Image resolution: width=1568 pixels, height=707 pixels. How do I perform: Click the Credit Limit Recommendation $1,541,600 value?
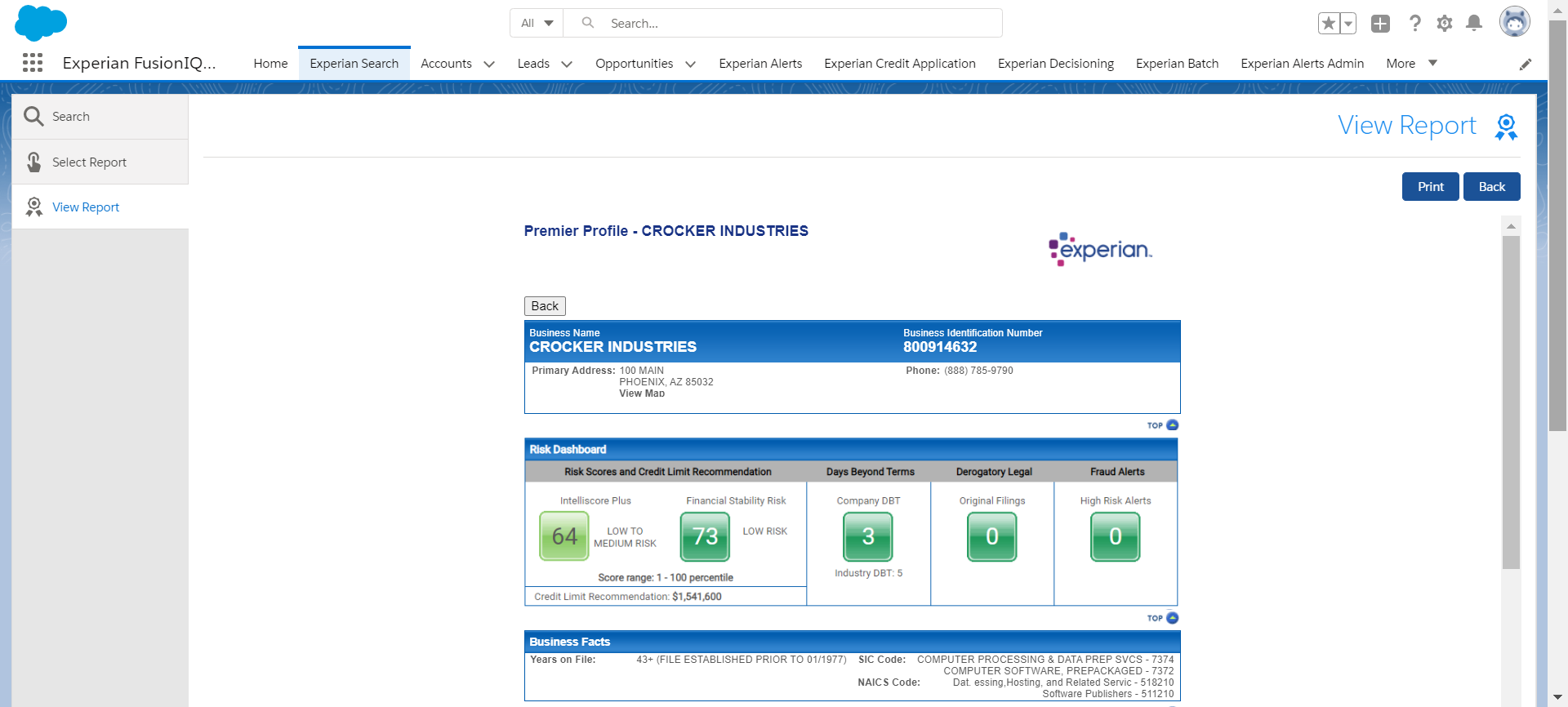(x=697, y=597)
